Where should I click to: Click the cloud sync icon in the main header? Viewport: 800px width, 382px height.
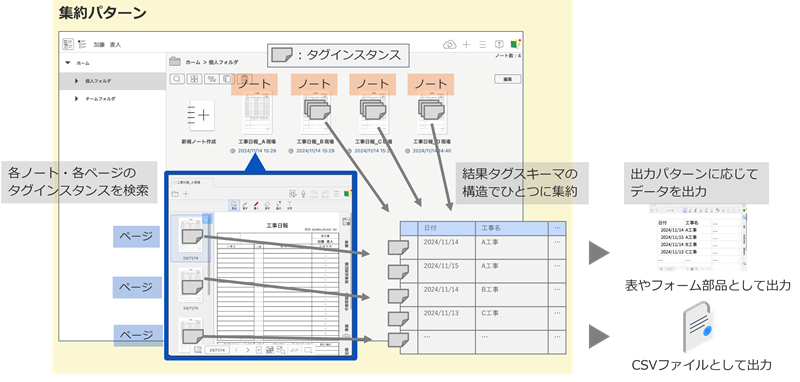pos(449,45)
